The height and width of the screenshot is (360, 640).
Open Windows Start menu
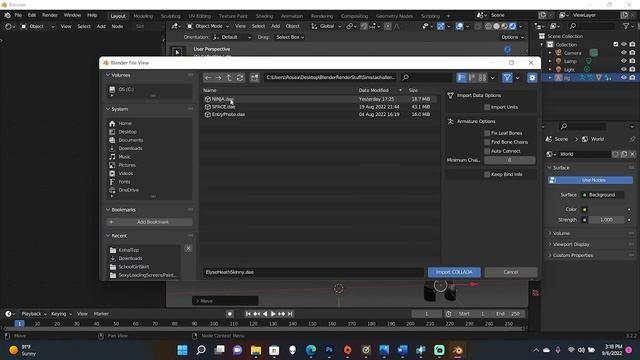(182, 350)
